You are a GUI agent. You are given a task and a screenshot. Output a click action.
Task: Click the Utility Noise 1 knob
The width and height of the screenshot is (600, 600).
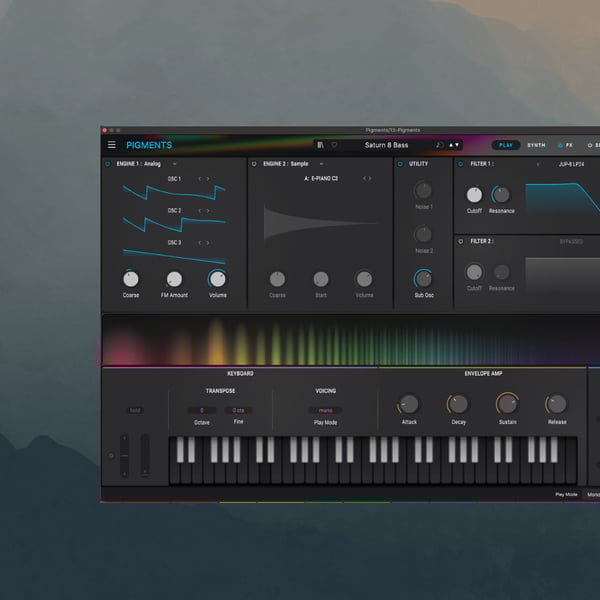423,191
